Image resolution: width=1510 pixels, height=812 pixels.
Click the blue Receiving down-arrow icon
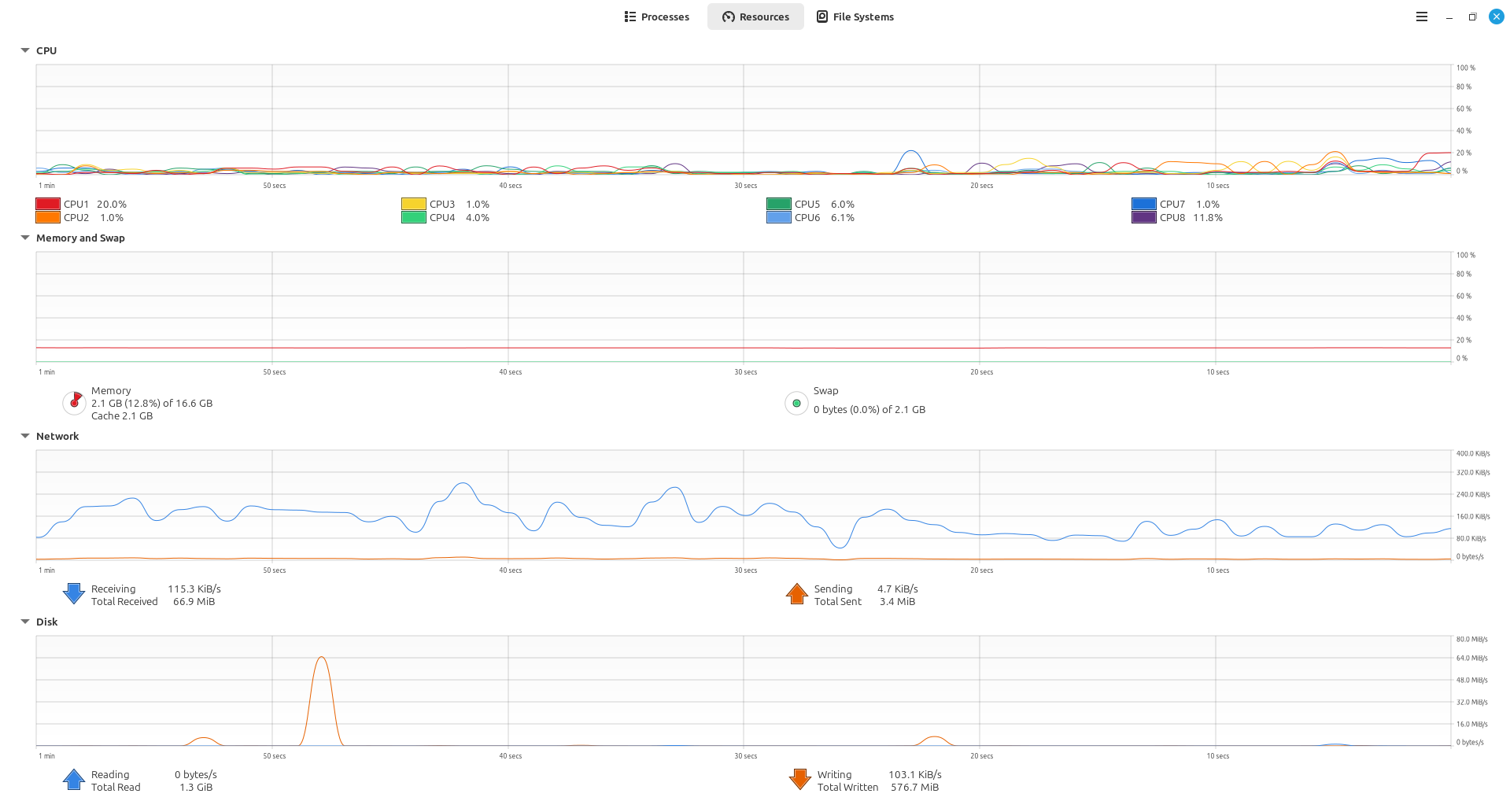74,594
